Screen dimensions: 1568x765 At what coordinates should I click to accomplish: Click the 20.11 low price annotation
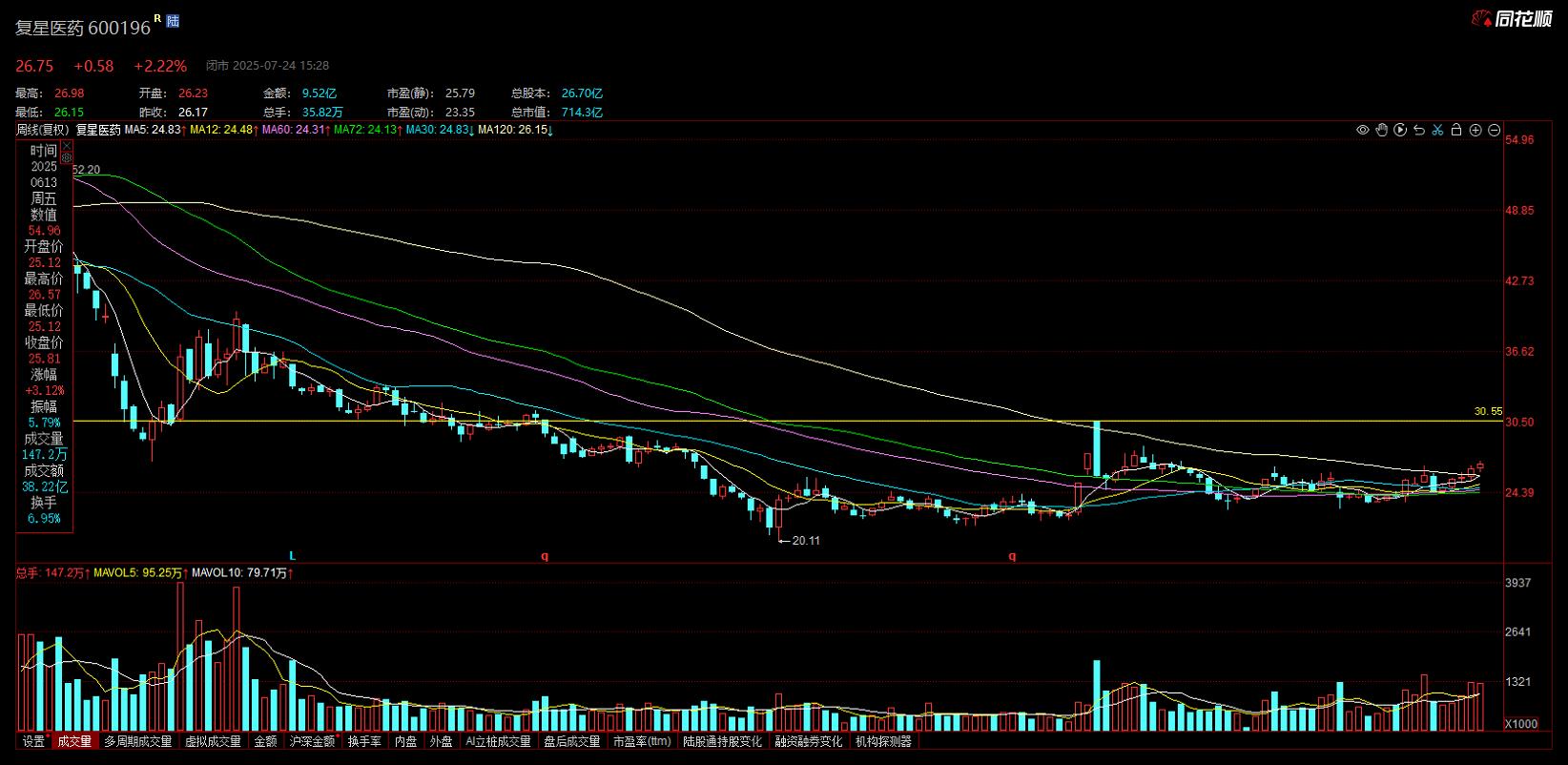pos(806,541)
